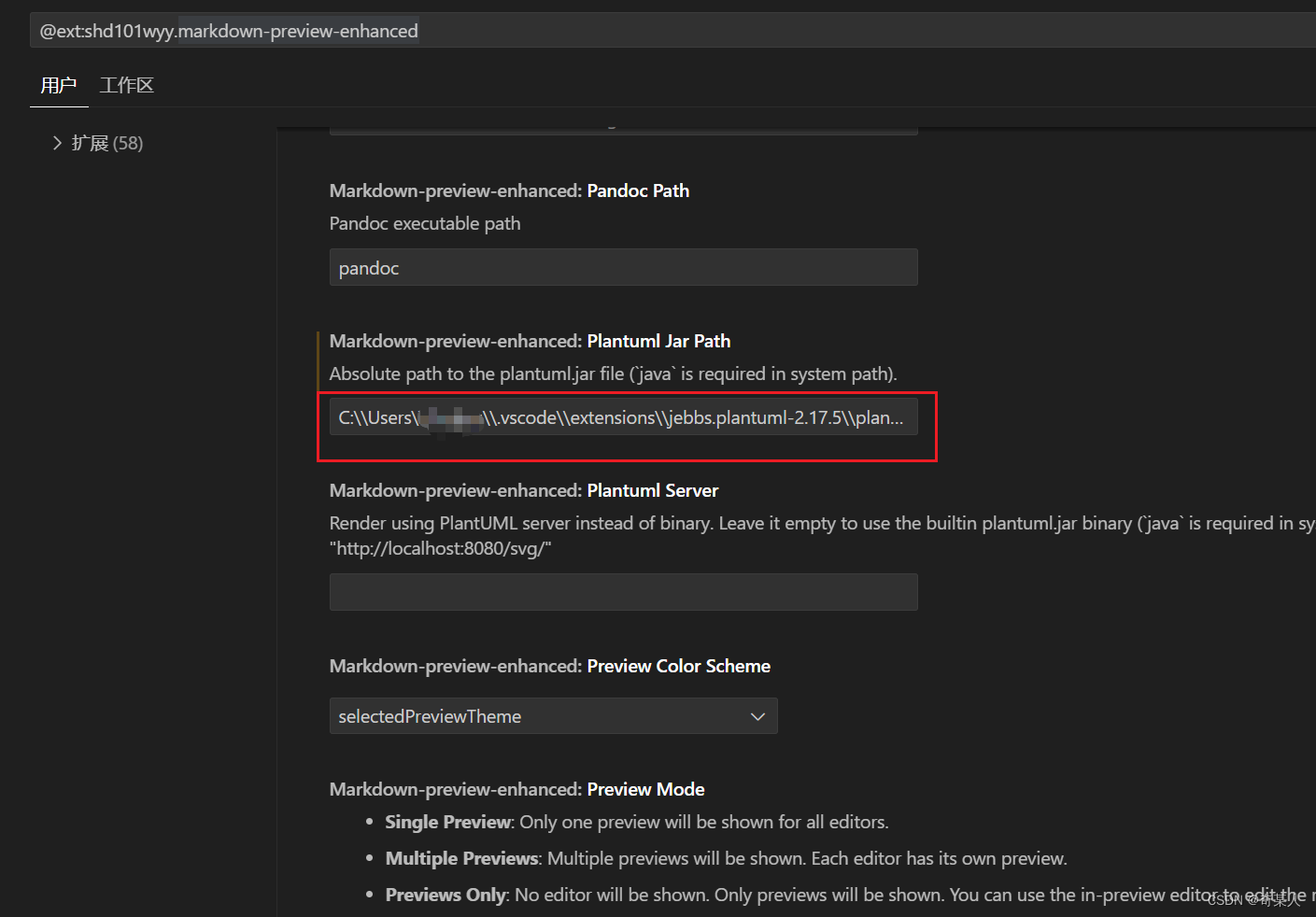Switch to the 工作区 tab
The image size is (1316, 917).
click(x=127, y=86)
